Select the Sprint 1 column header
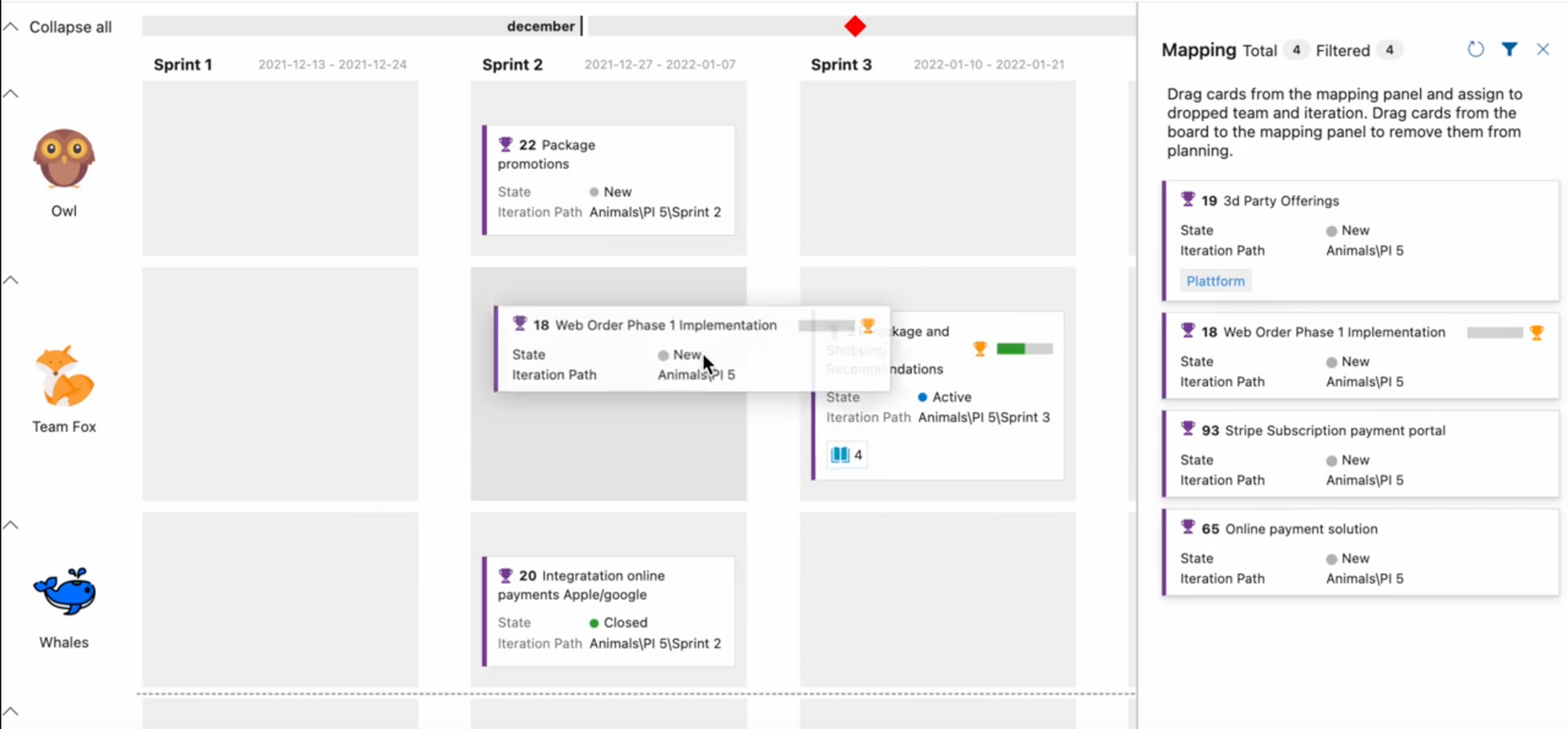The image size is (1568, 729). pos(183,64)
